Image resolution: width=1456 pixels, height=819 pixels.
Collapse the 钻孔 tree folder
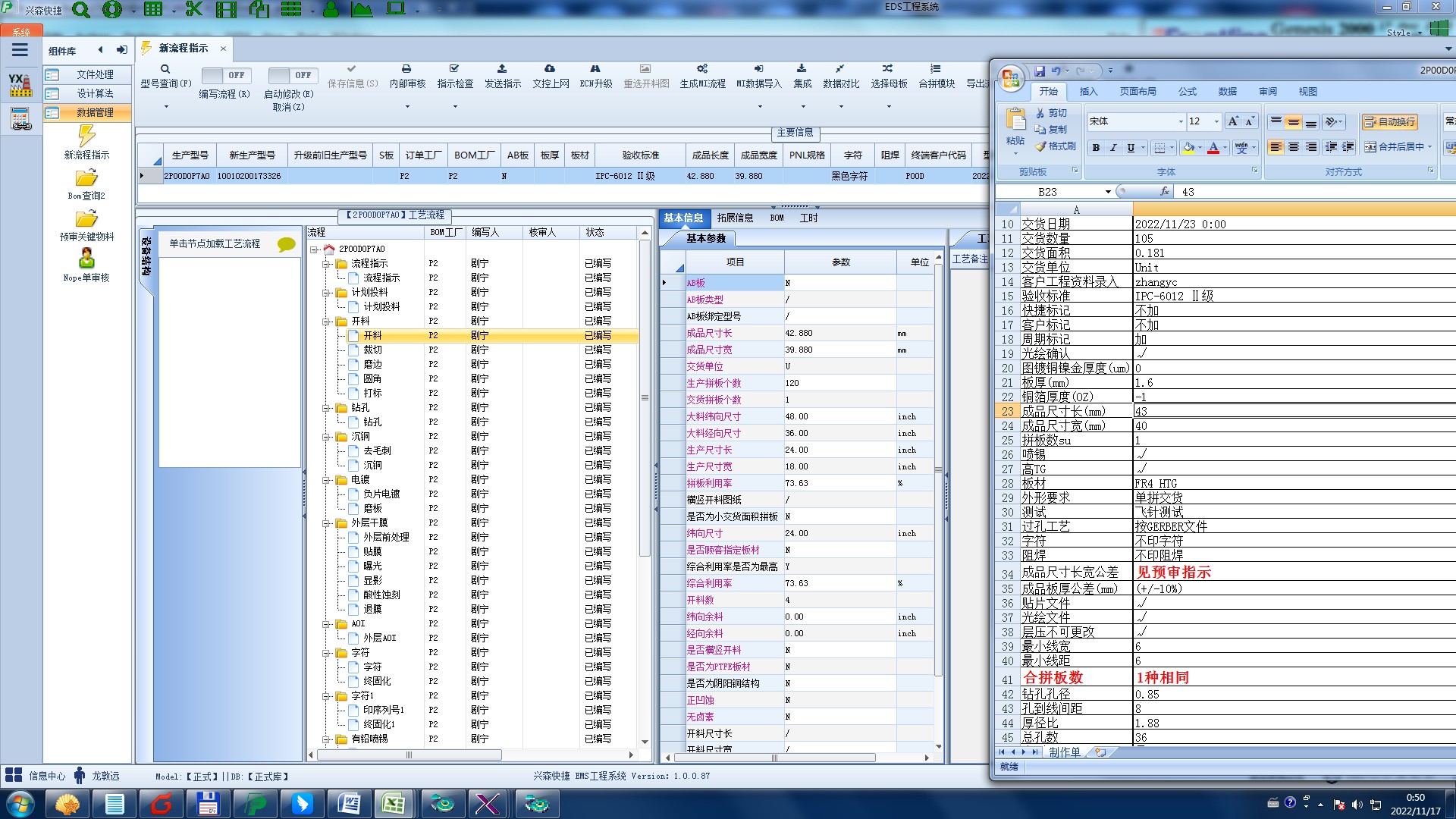click(x=327, y=408)
